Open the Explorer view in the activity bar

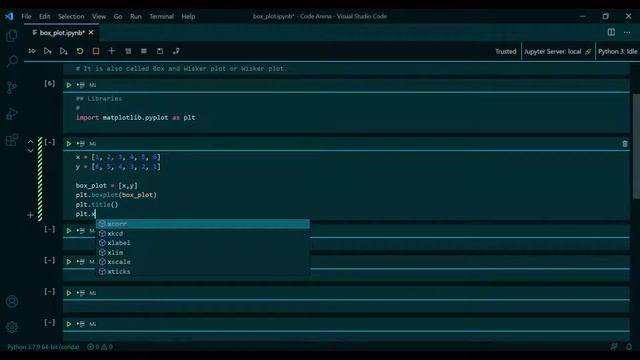(12, 36)
